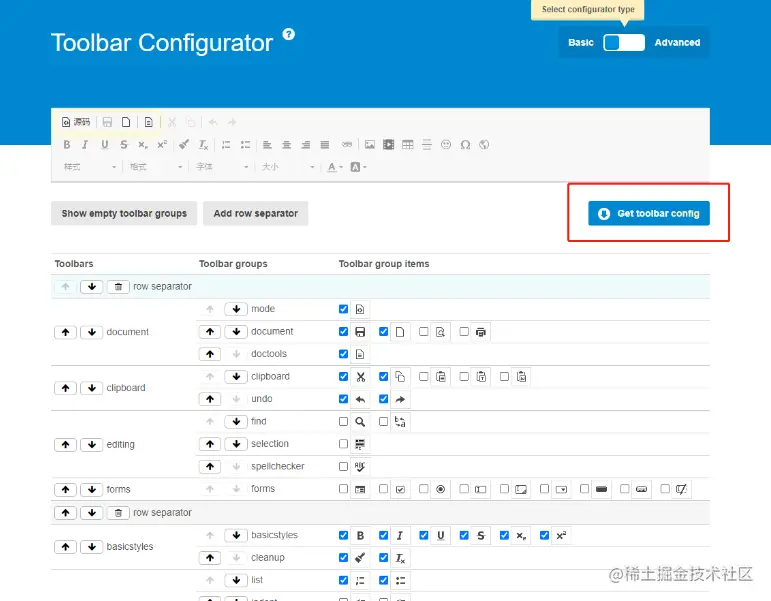Check the spellchecker item checkbox
Viewport: 771px width, 601px height.
(x=343, y=466)
